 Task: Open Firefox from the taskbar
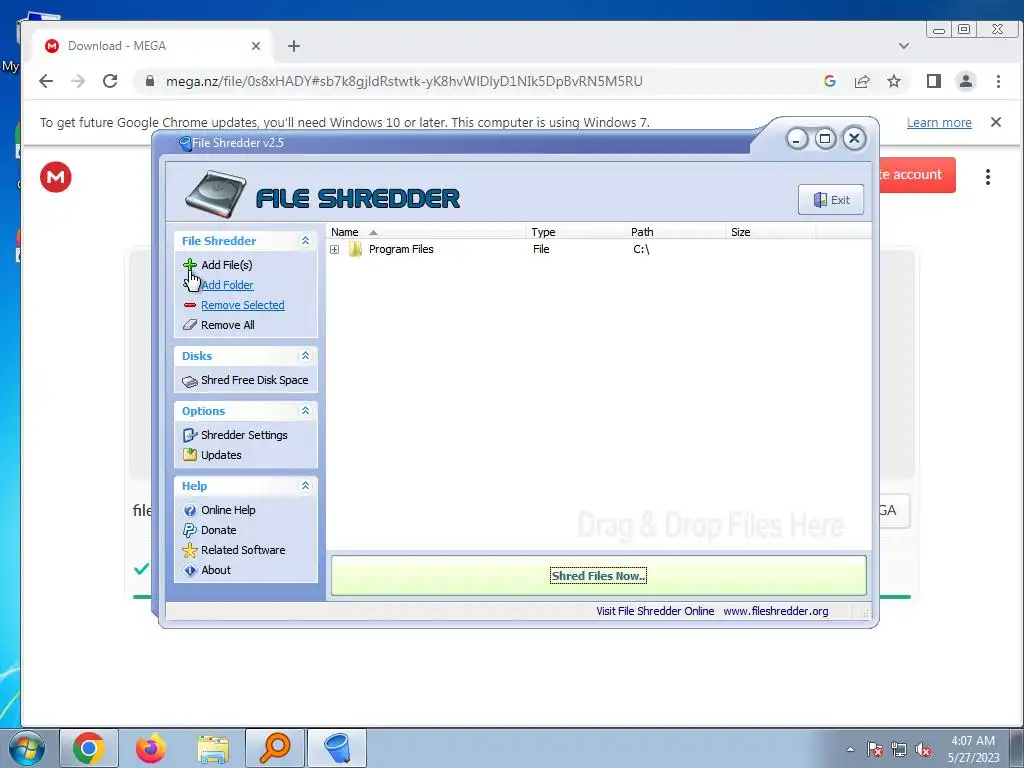(151, 748)
